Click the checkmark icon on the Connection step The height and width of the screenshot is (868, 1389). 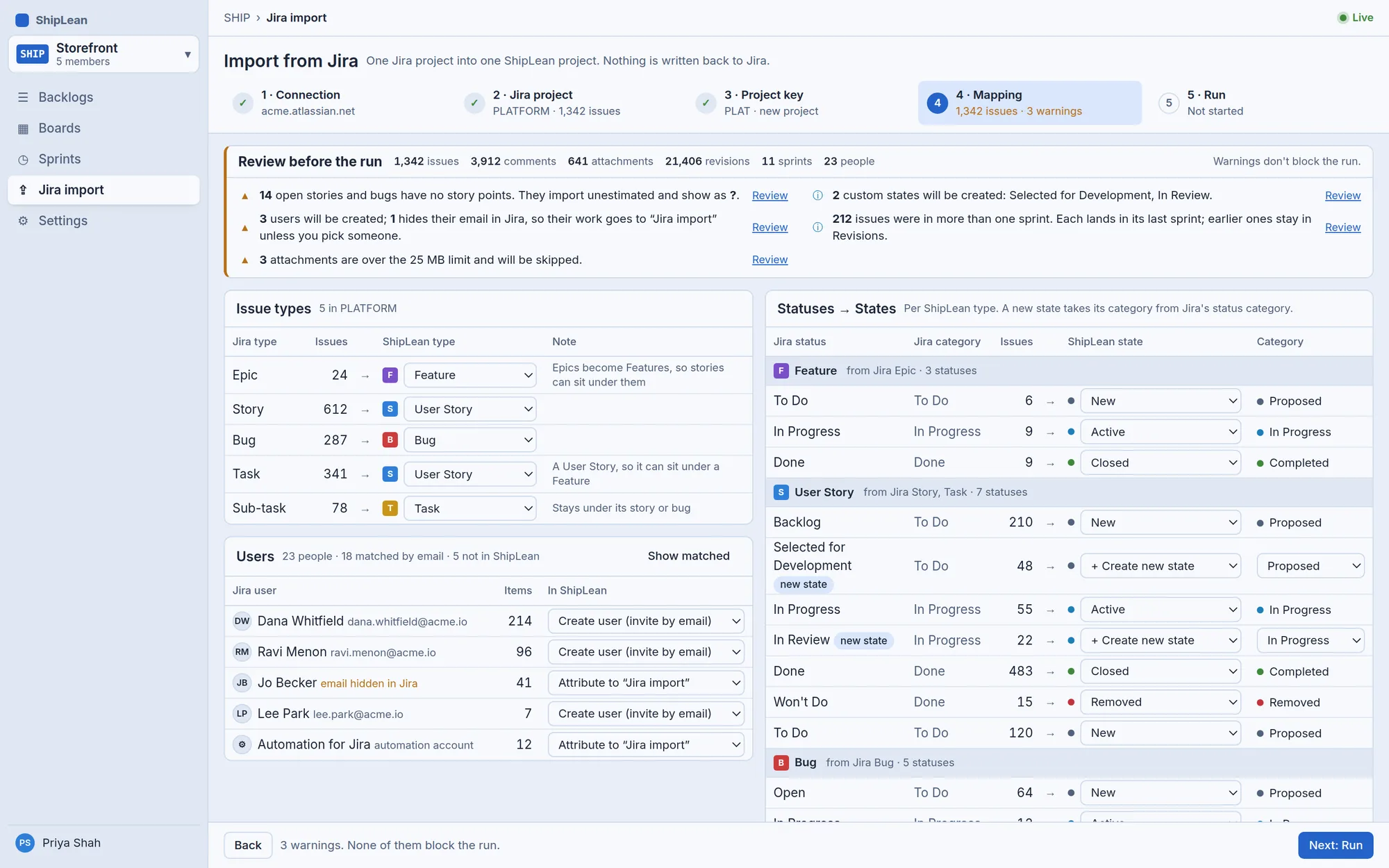(x=242, y=103)
